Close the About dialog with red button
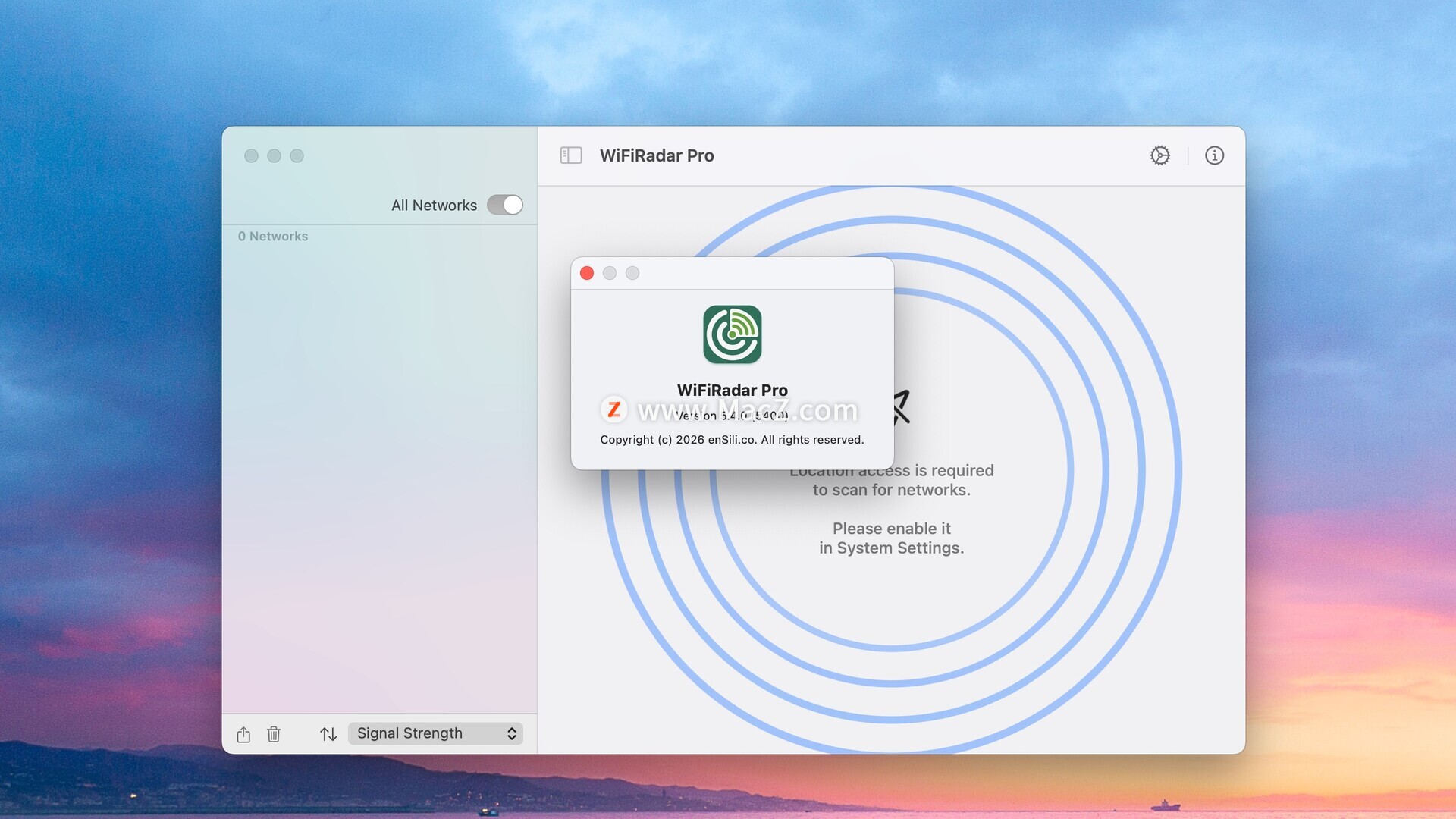 587,273
